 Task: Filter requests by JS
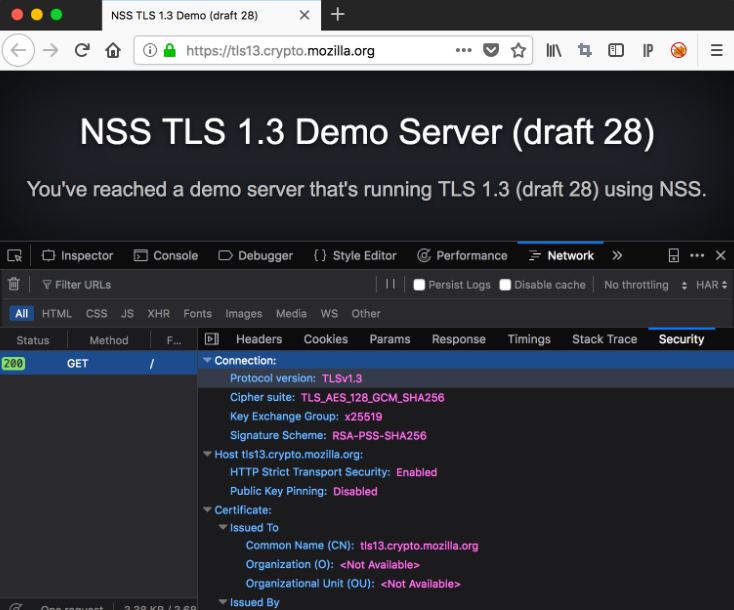pos(127,313)
